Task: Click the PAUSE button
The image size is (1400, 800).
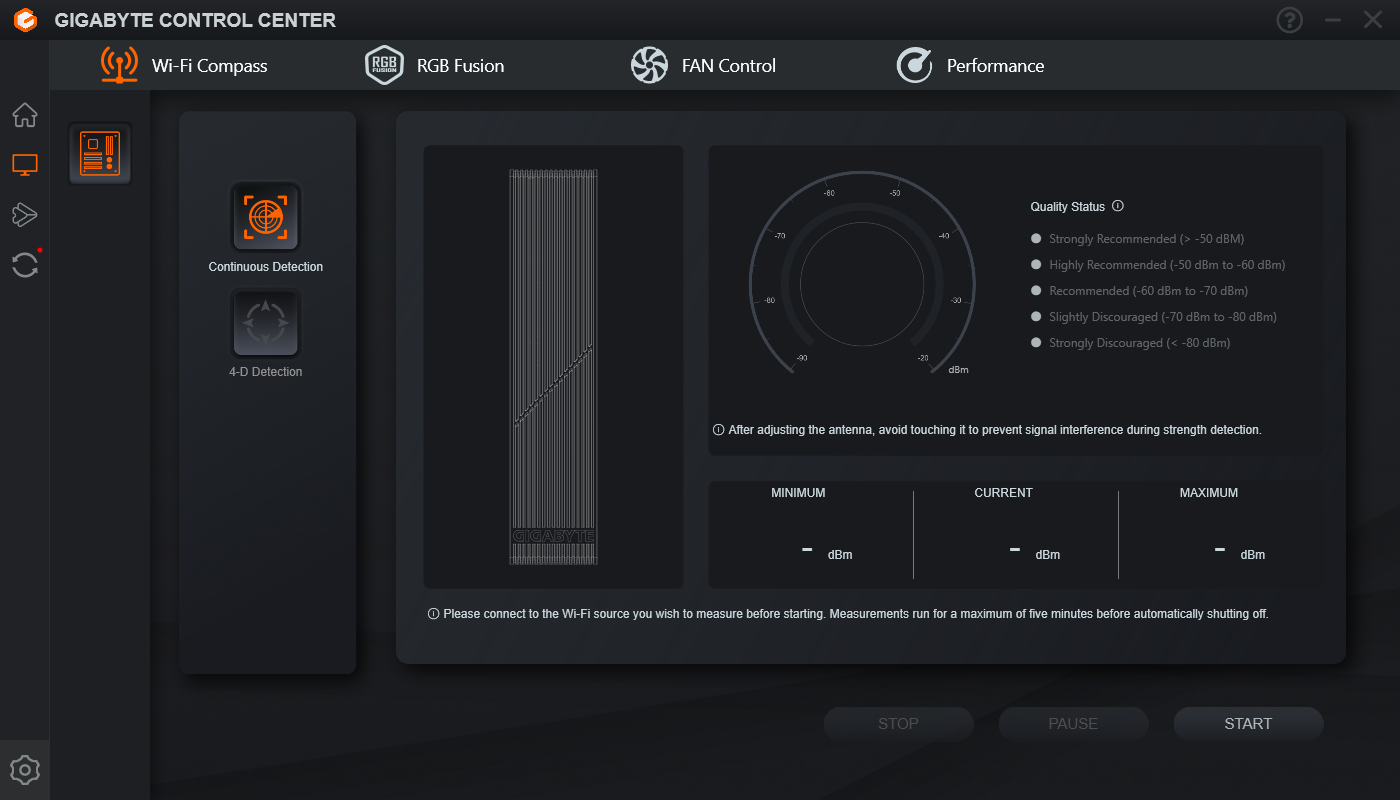Action: tap(1073, 724)
